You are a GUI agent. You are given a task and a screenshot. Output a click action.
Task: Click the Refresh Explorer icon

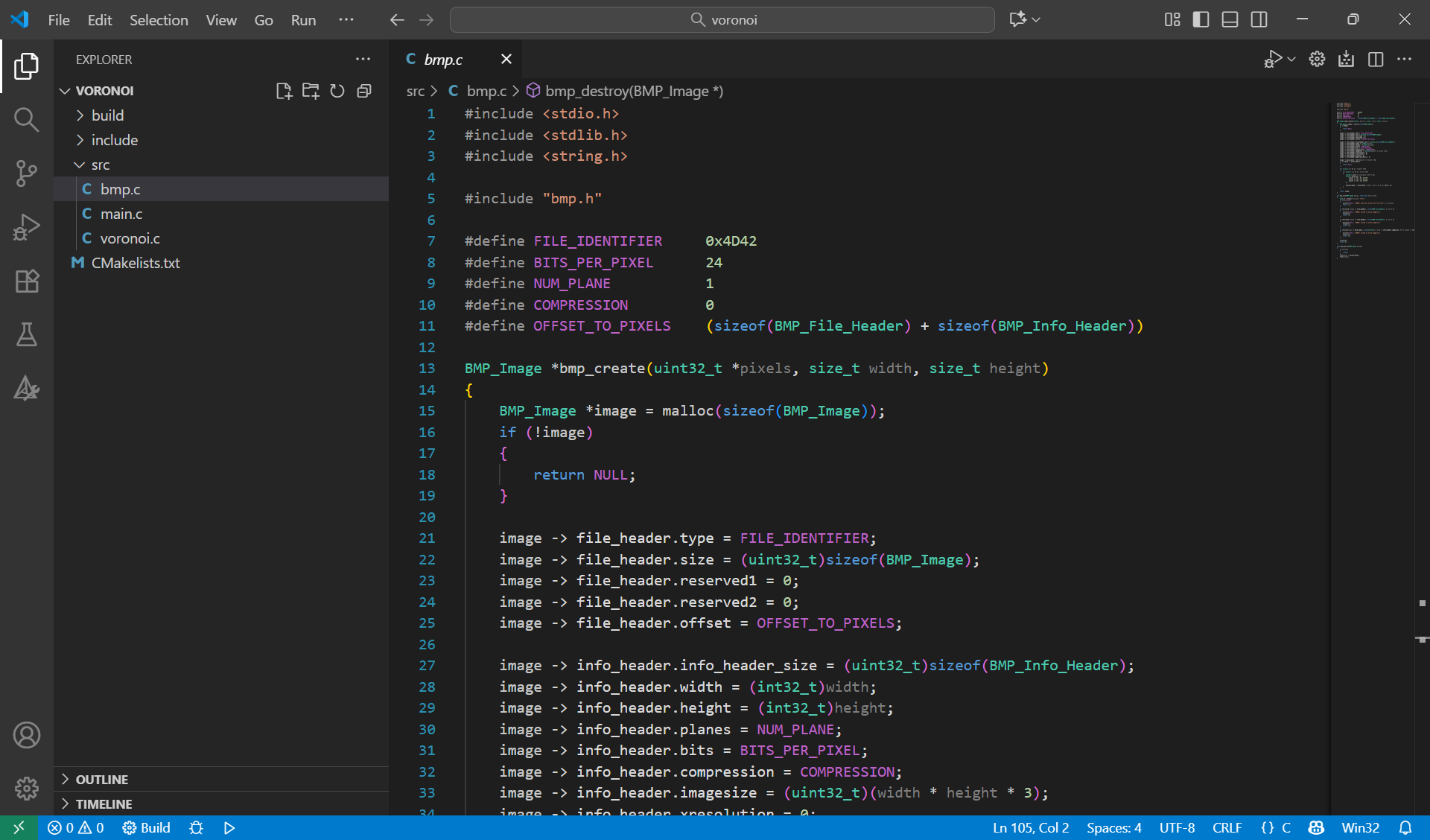point(337,91)
